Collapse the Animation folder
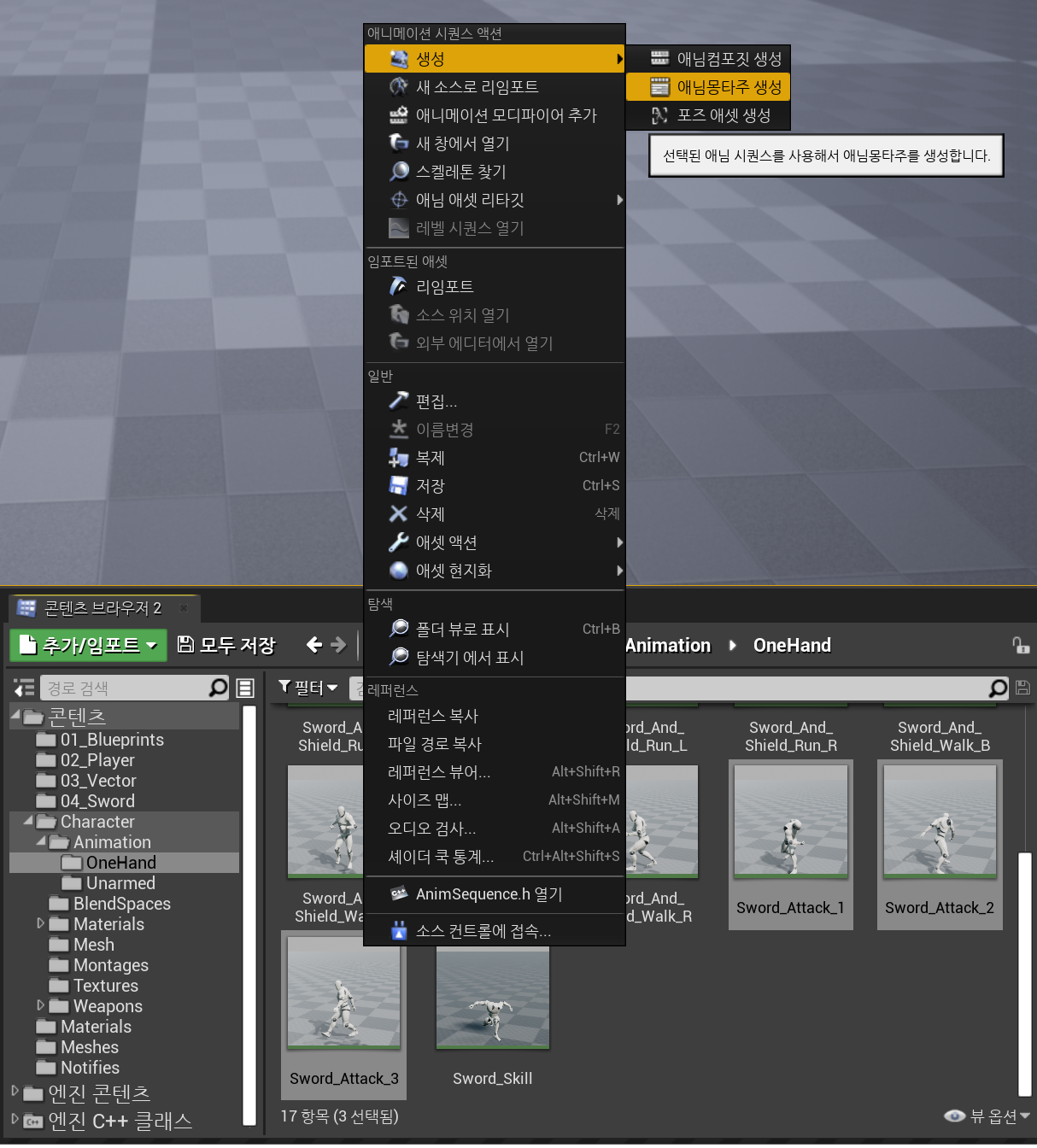 click(41, 841)
